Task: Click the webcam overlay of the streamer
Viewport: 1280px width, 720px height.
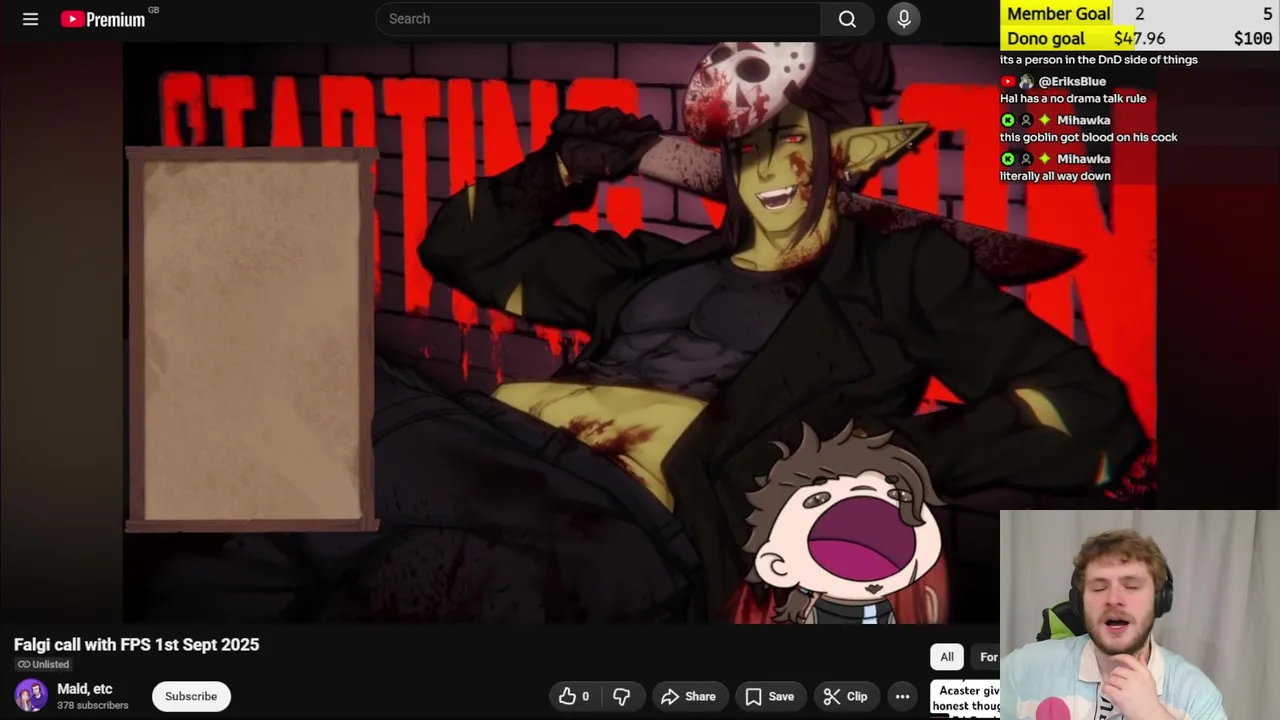Action: (1140, 615)
